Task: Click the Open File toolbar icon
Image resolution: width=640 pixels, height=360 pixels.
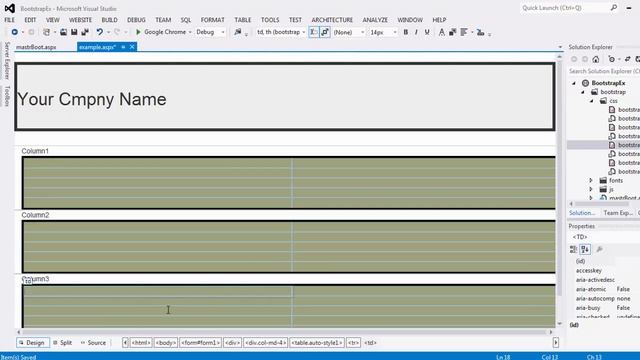Action: pyautogui.click(x=63, y=32)
